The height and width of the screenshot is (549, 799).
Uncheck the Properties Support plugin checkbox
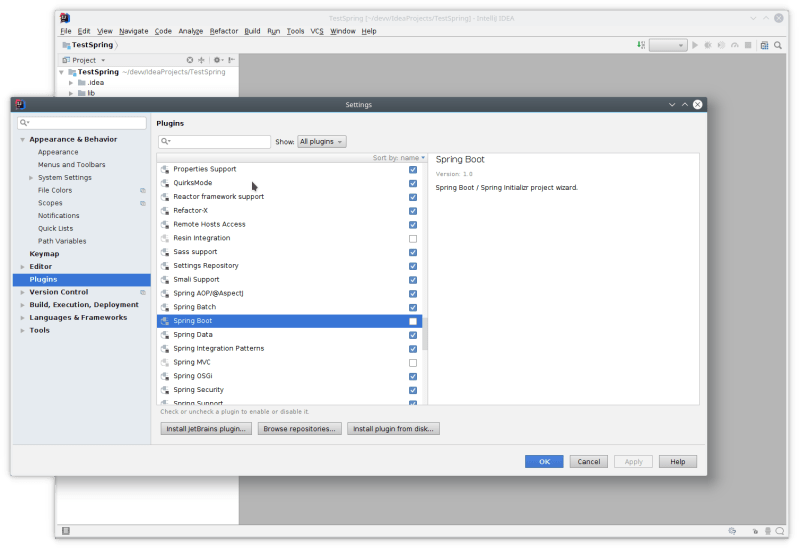413,169
